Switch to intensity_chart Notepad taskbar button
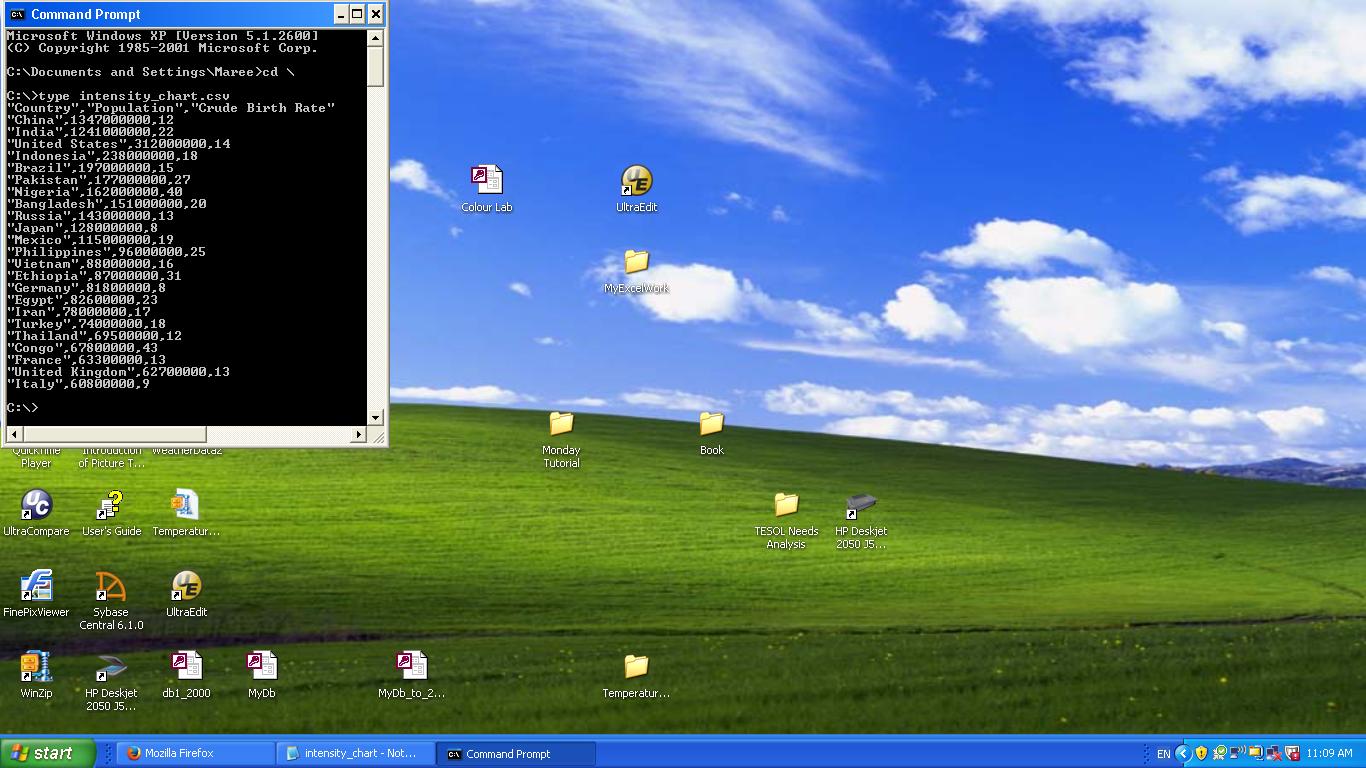Screen dimensions: 1366x768 tap(355, 753)
